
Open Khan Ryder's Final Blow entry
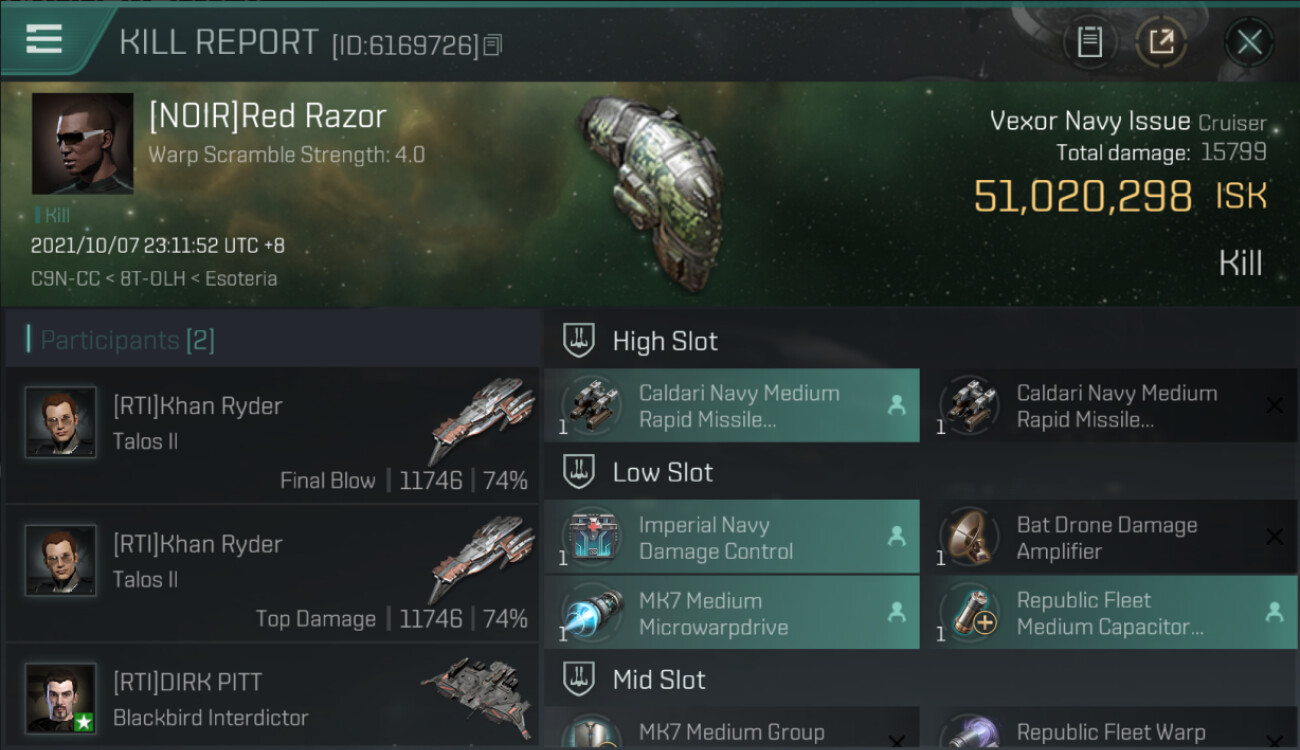pos(272,438)
